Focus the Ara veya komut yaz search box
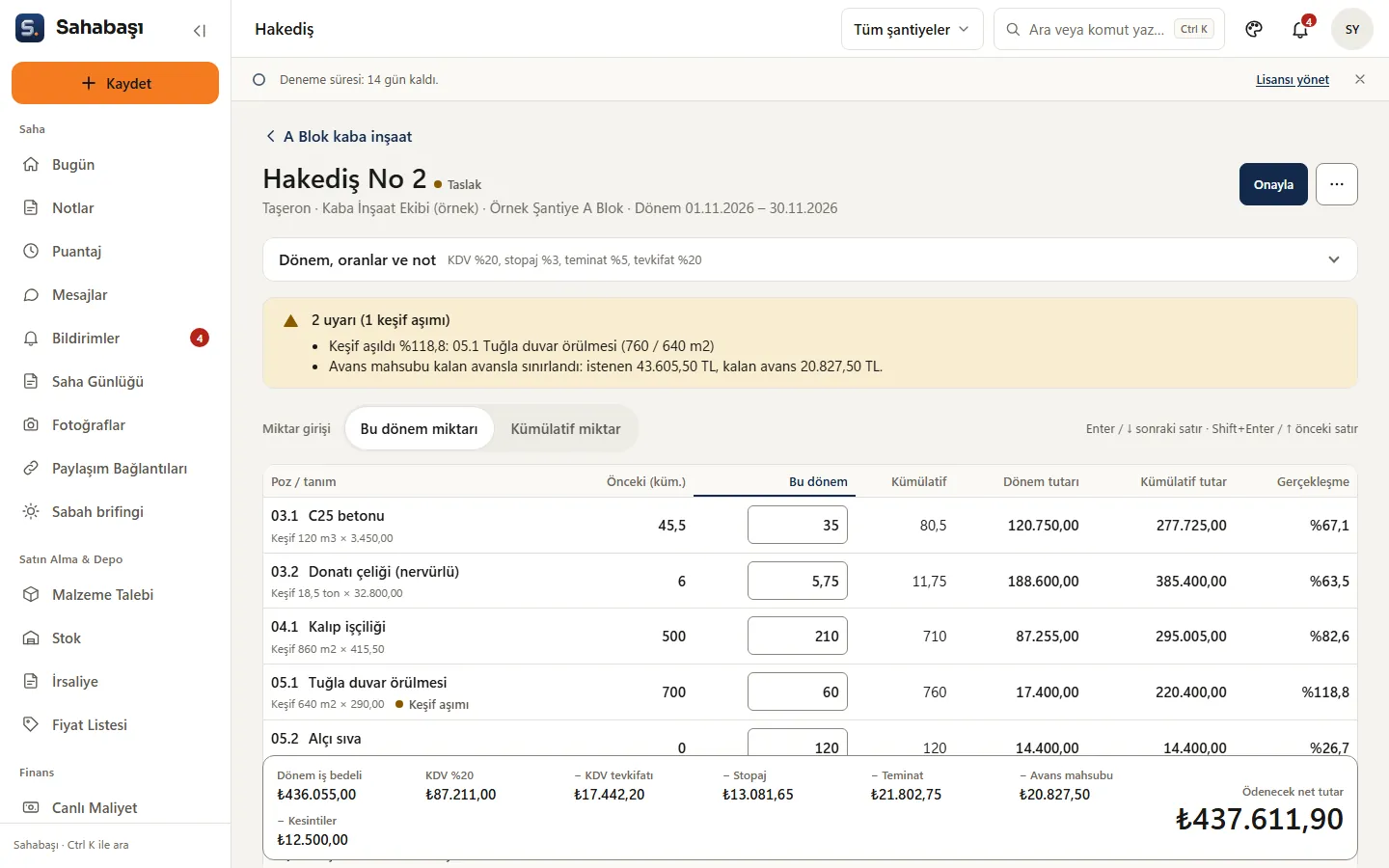The height and width of the screenshot is (868, 1389). (1109, 29)
